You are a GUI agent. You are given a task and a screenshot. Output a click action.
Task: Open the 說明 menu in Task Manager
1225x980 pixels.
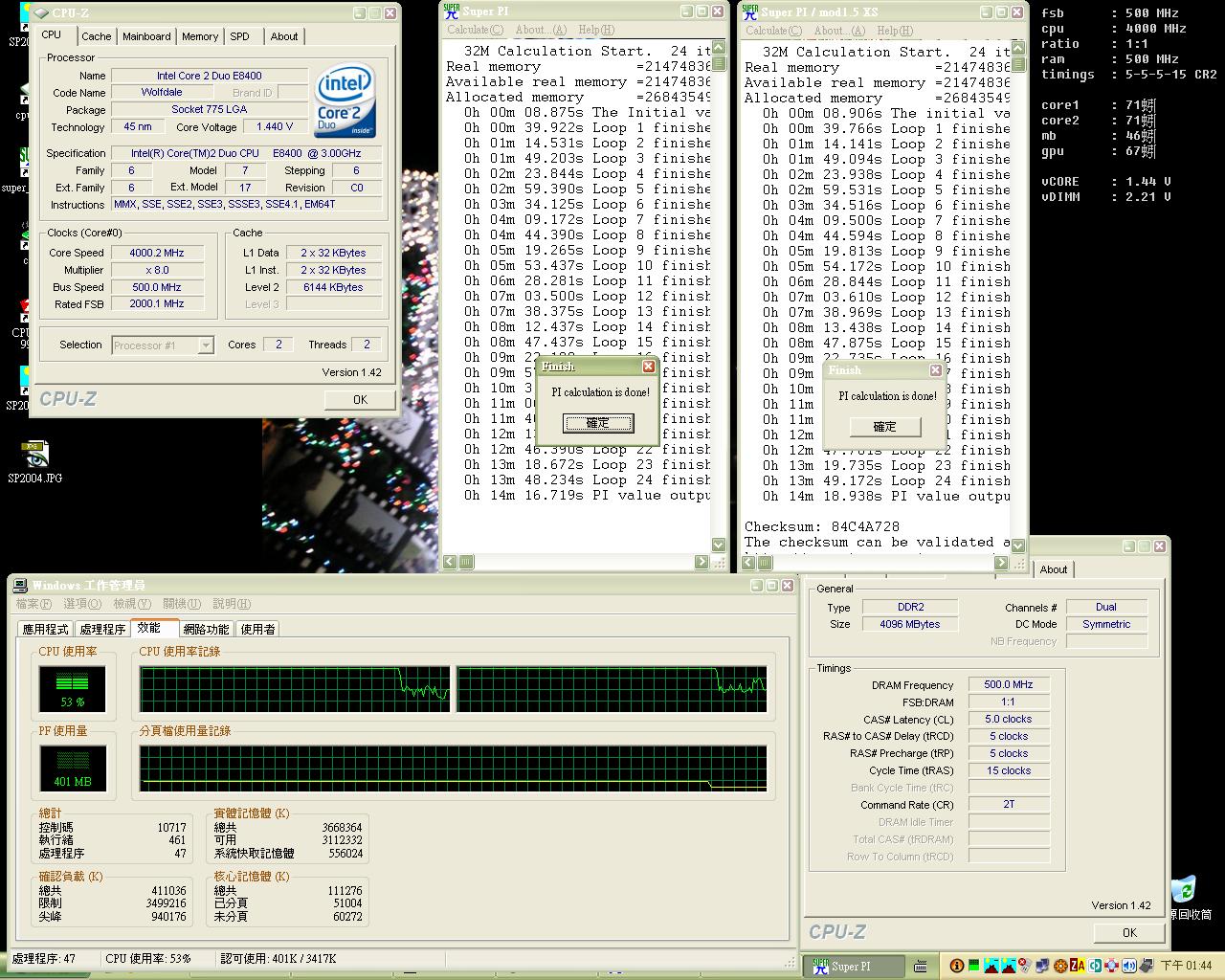(232, 604)
